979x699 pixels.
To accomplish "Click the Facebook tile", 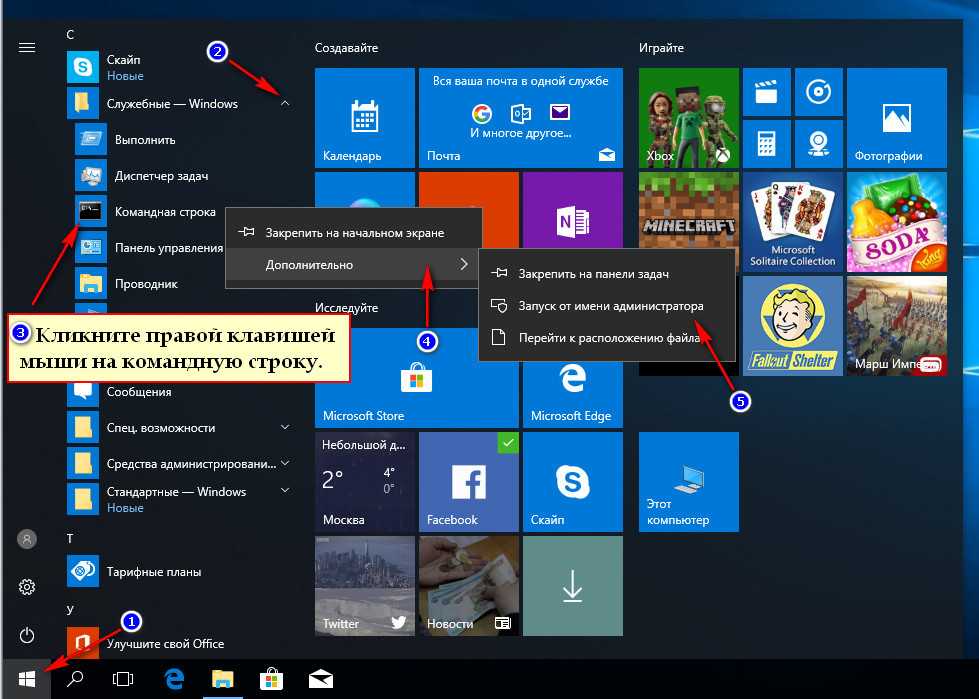I will 467,482.
